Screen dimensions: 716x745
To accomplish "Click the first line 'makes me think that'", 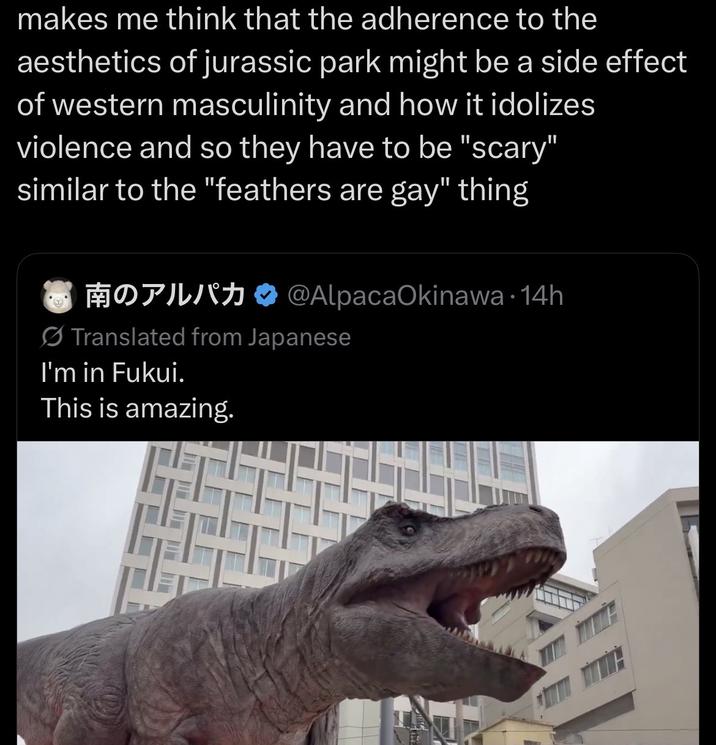I will 159,19.
